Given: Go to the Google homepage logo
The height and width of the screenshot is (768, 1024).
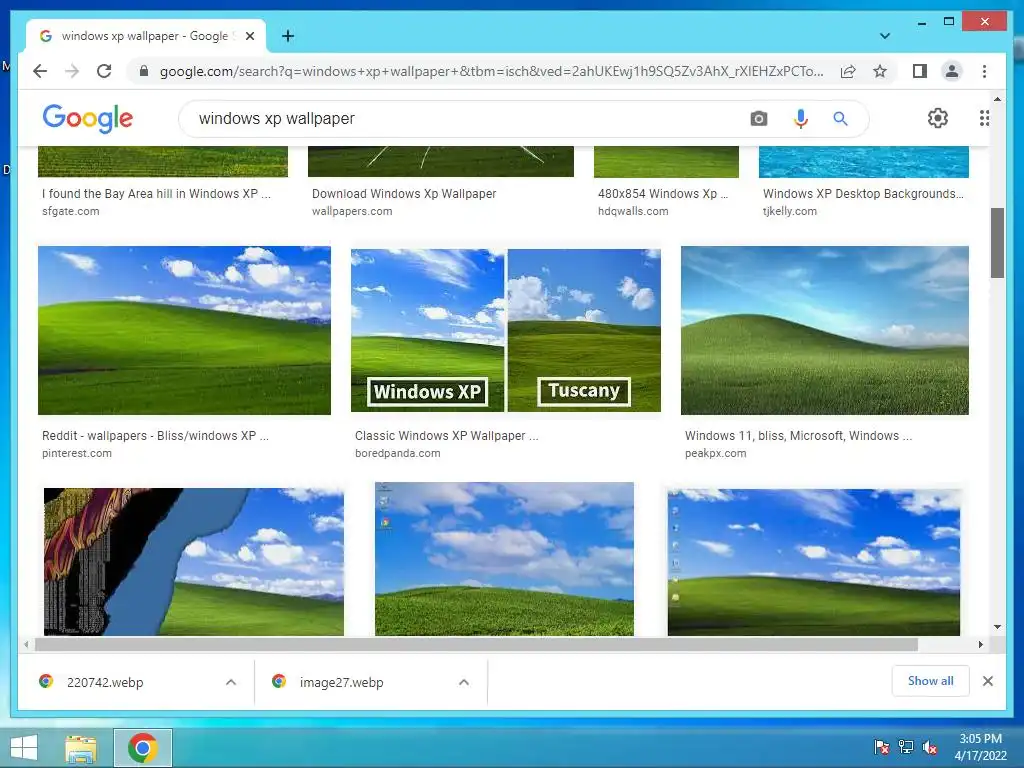Looking at the screenshot, I should [88, 119].
